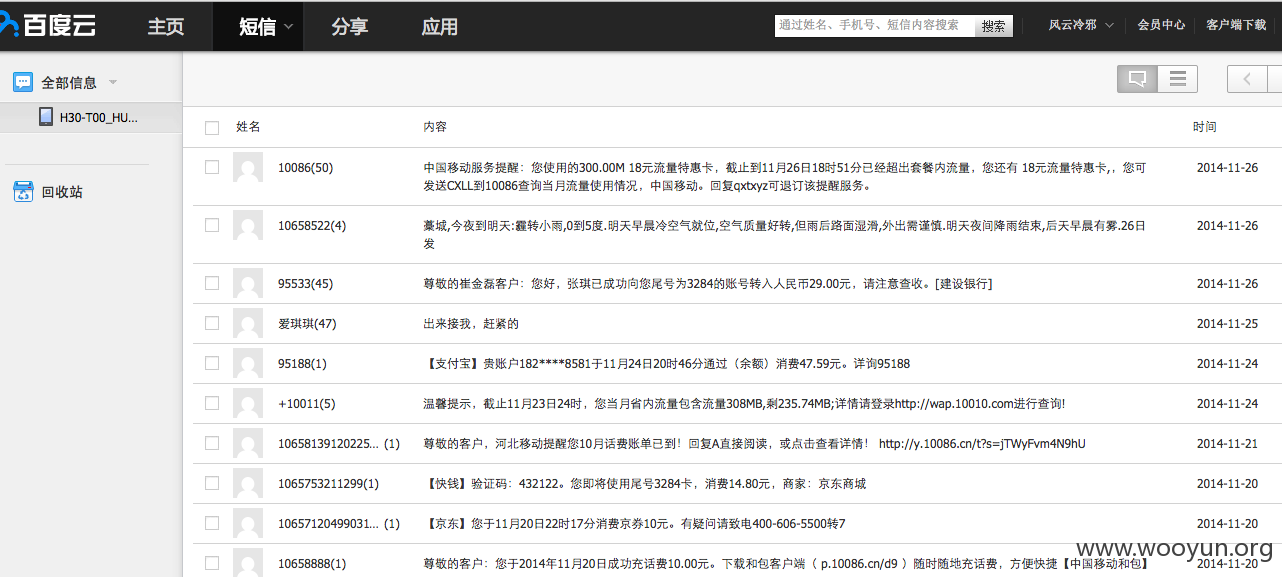Switch to conversation bubble view
The width and height of the screenshot is (1282, 577).
click(1137, 79)
